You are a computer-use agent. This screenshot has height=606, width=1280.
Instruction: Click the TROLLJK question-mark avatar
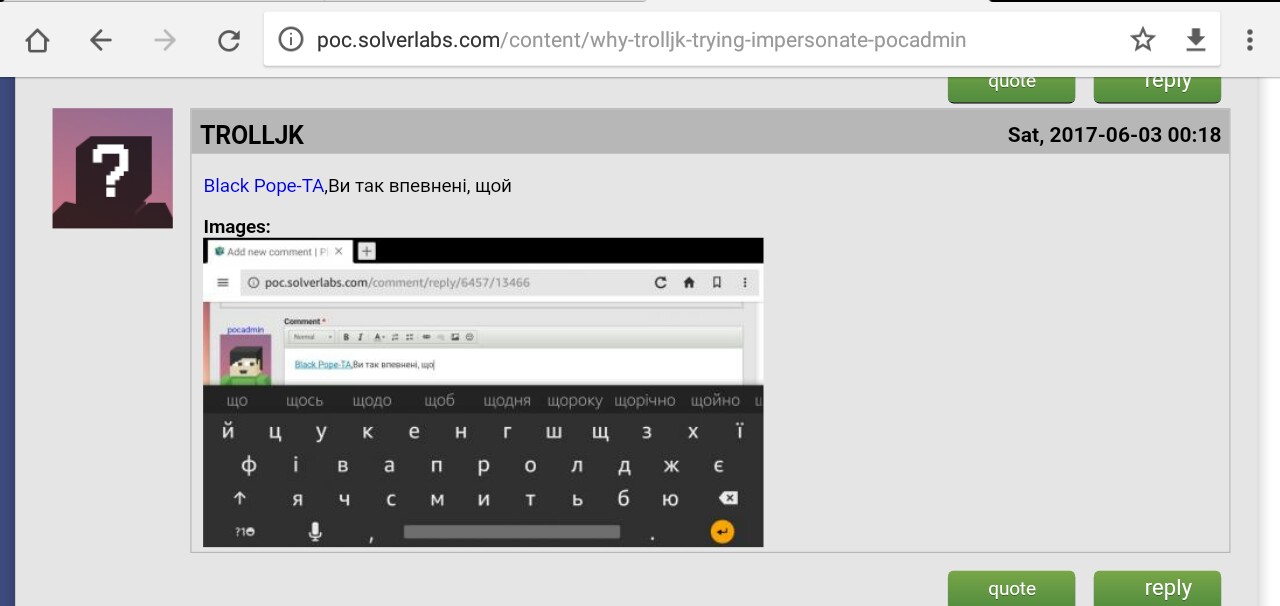coord(112,168)
